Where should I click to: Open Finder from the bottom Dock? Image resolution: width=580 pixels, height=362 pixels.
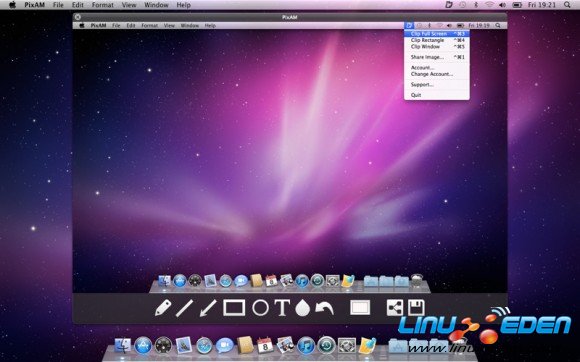[123, 346]
